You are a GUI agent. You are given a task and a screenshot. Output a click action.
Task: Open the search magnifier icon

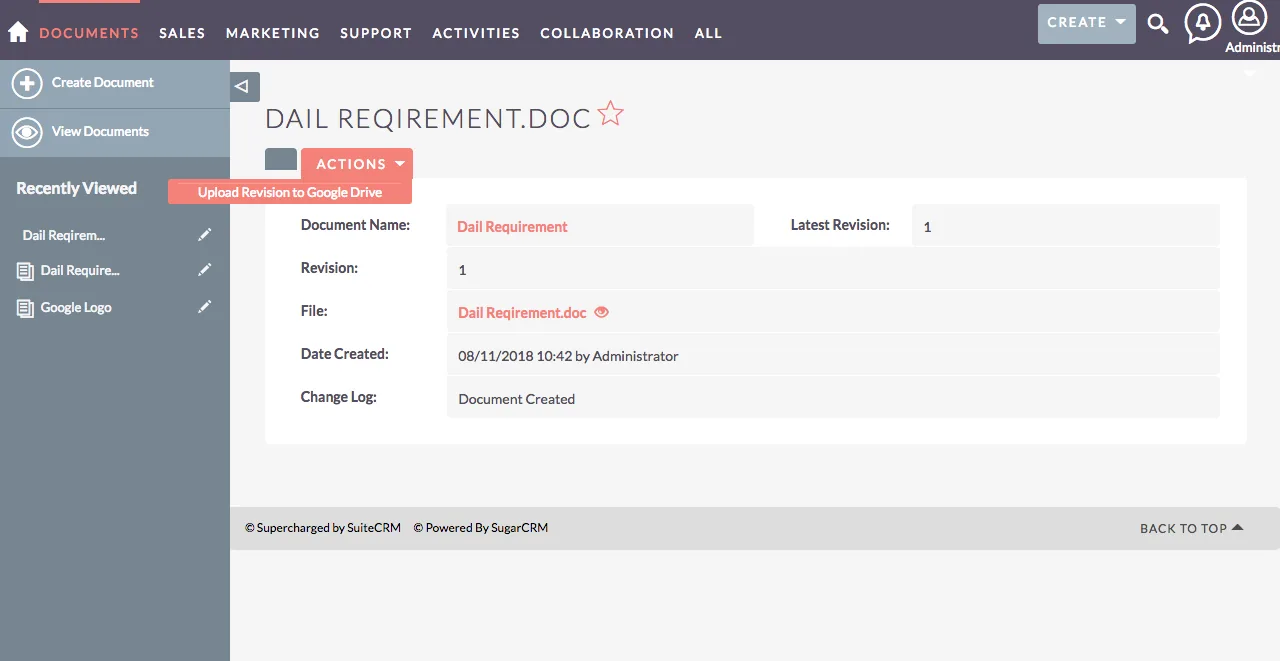pos(1158,24)
